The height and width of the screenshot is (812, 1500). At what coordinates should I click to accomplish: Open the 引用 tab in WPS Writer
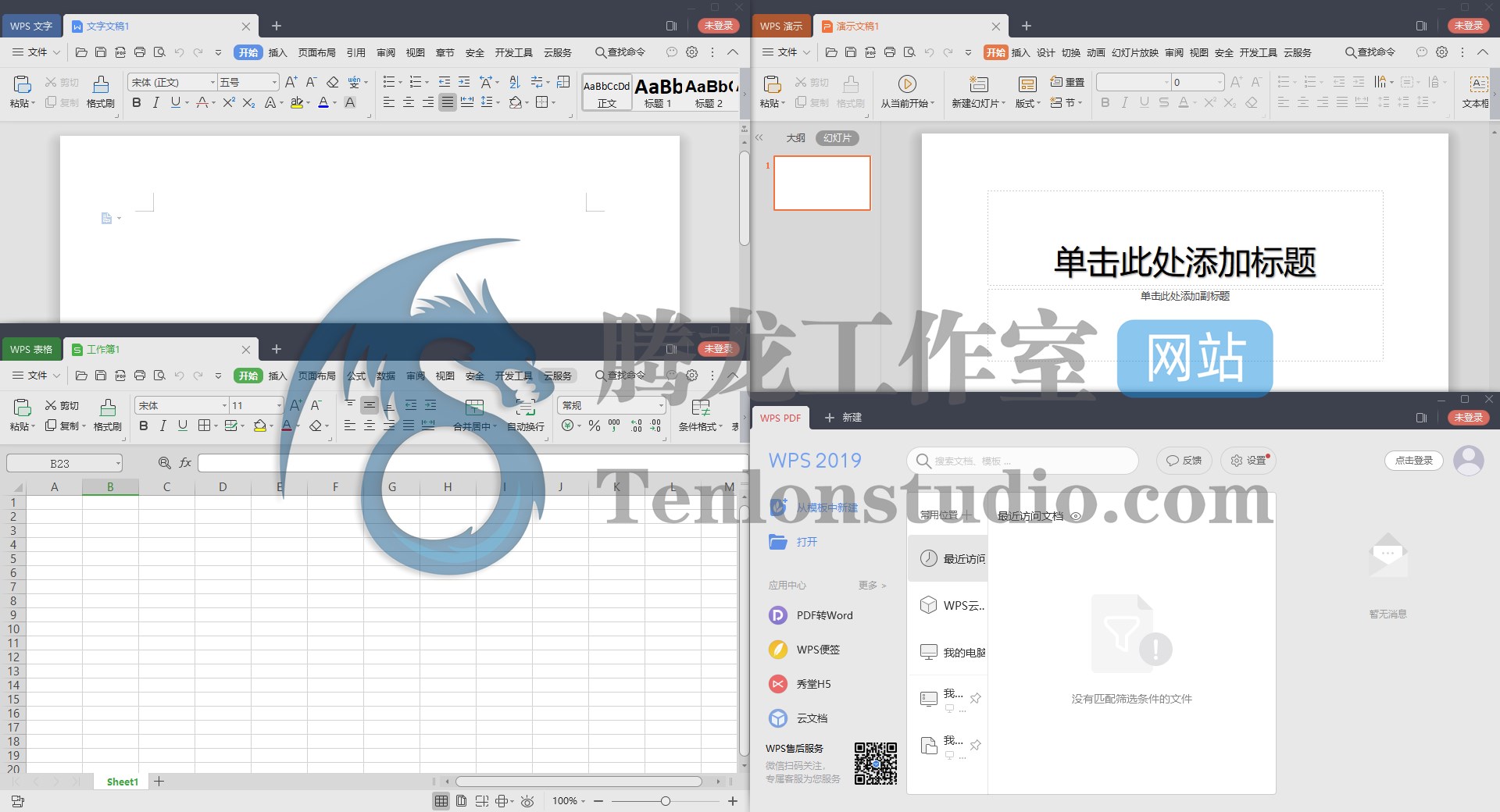coord(356,52)
